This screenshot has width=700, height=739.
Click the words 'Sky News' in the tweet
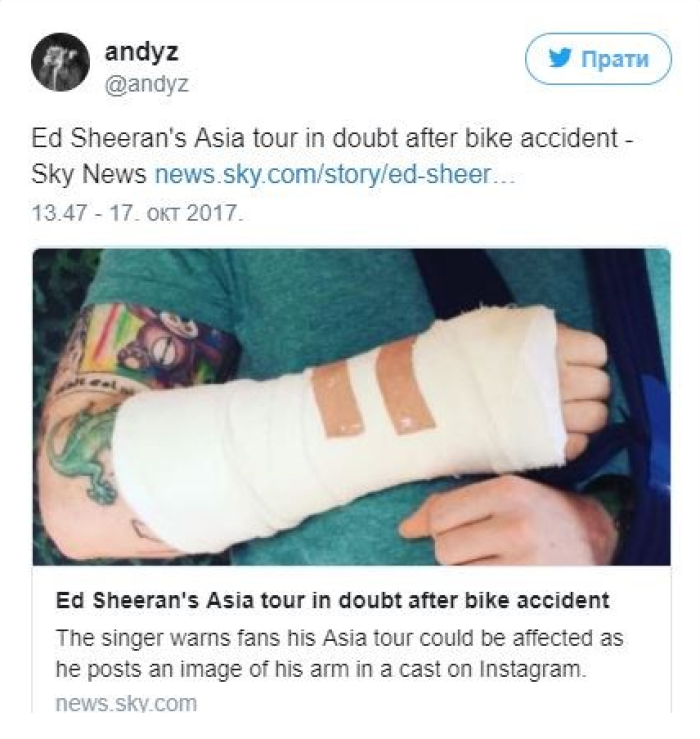(89, 174)
